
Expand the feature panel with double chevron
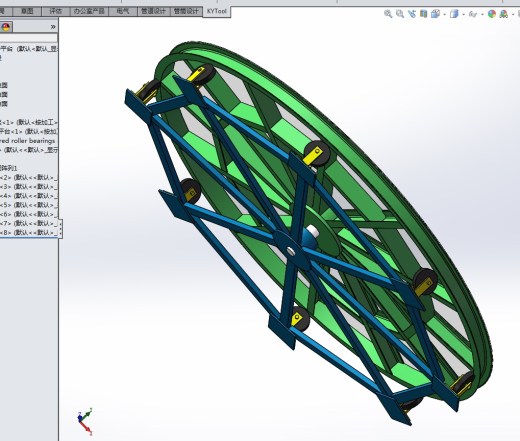(x=53, y=27)
